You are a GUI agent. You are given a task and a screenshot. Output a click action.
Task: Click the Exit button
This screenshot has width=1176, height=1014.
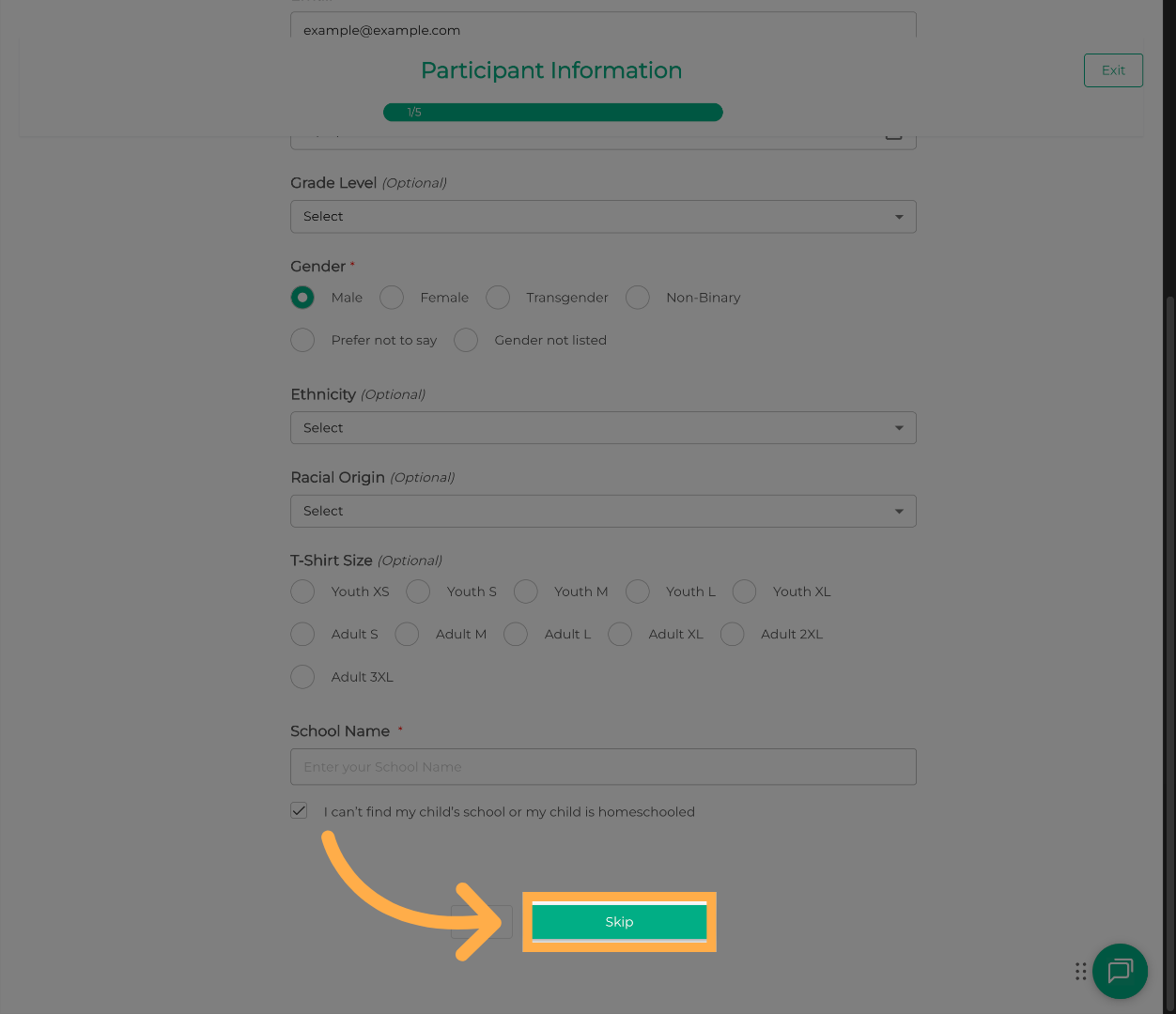click(1113, 70)
